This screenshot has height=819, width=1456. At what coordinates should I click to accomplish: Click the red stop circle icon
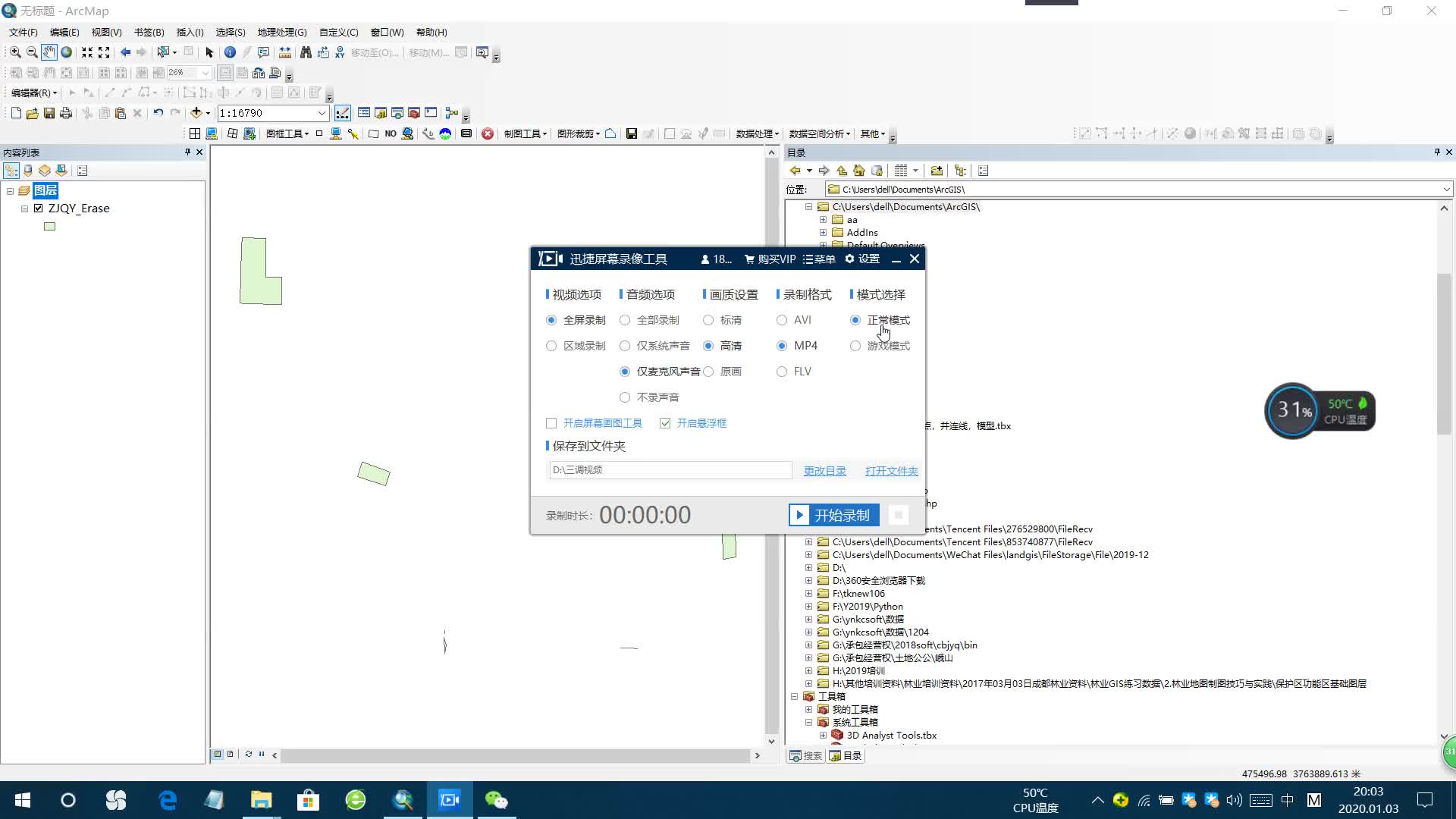coord(488,133)
